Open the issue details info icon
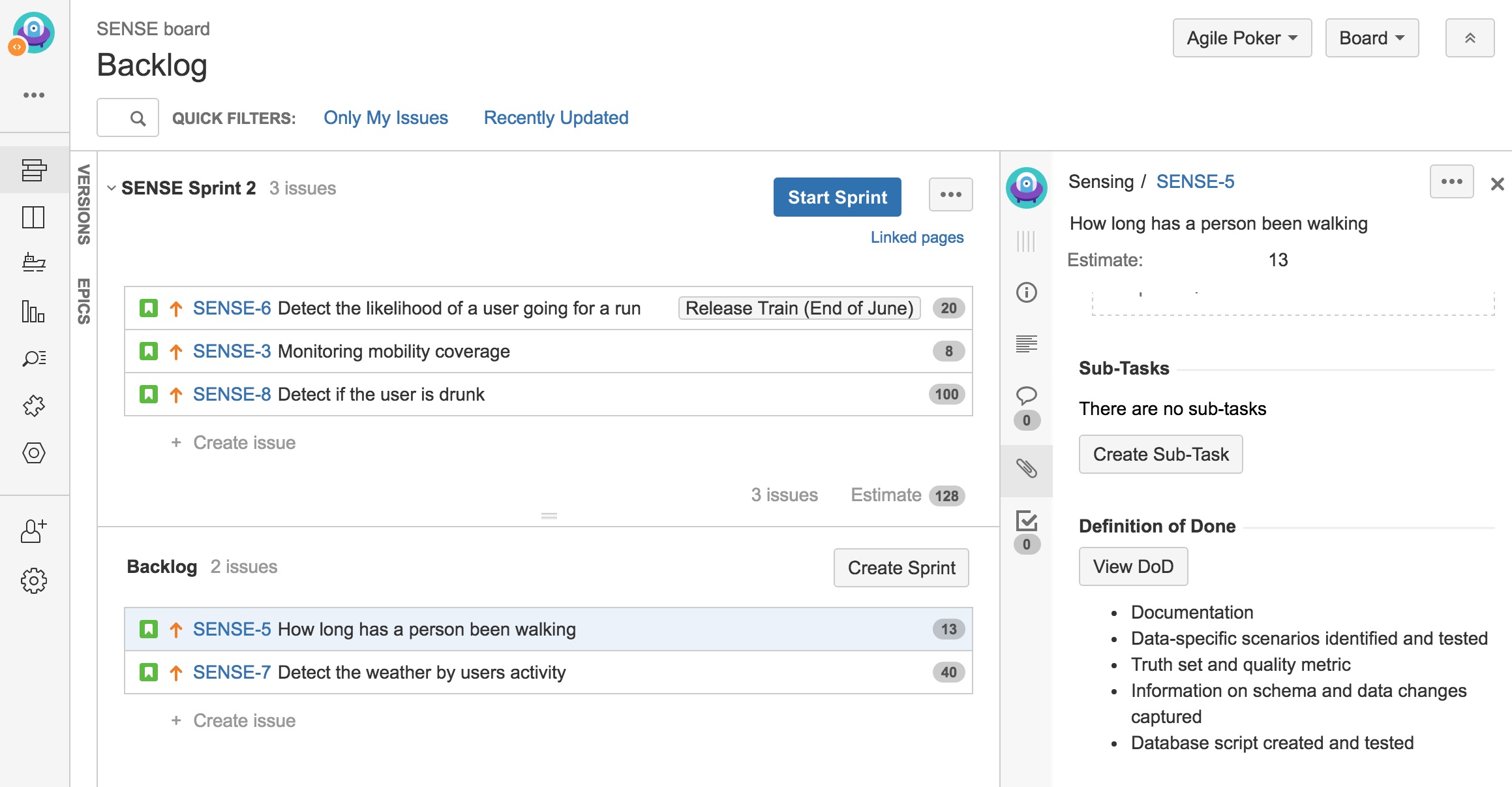 coord(1026,292)
